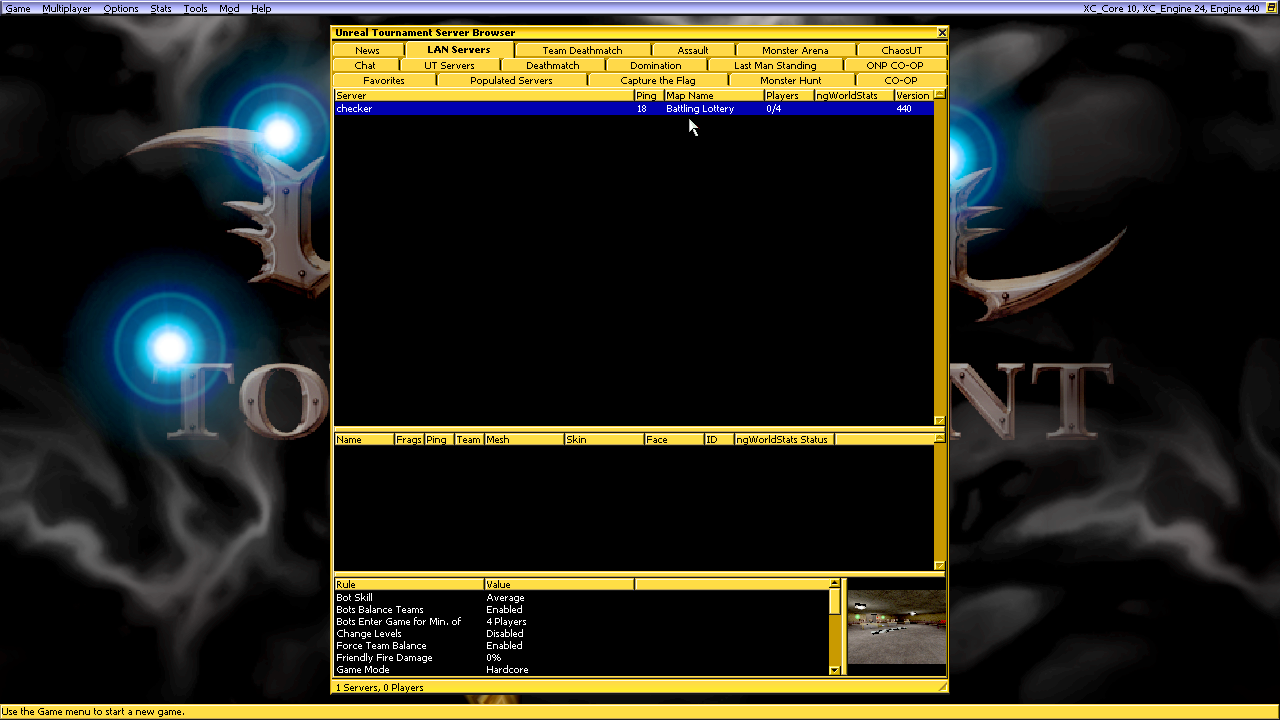Click 'Force Team Balance' rule row

point(581,646)
